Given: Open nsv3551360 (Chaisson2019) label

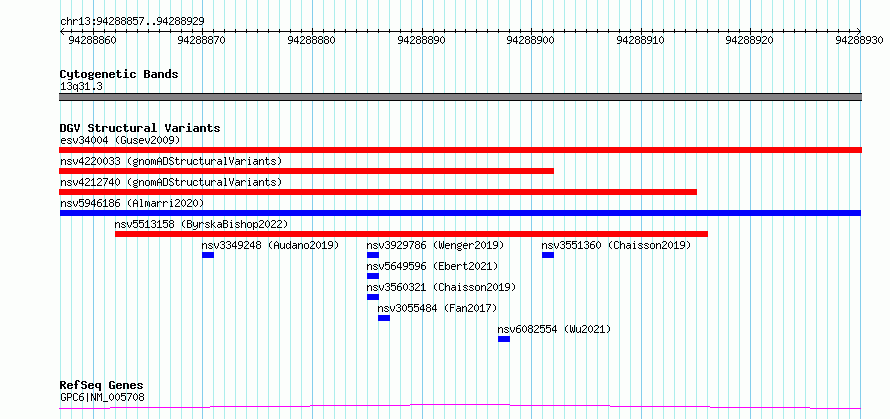Looking at the screenshot, I should (616, 245).
